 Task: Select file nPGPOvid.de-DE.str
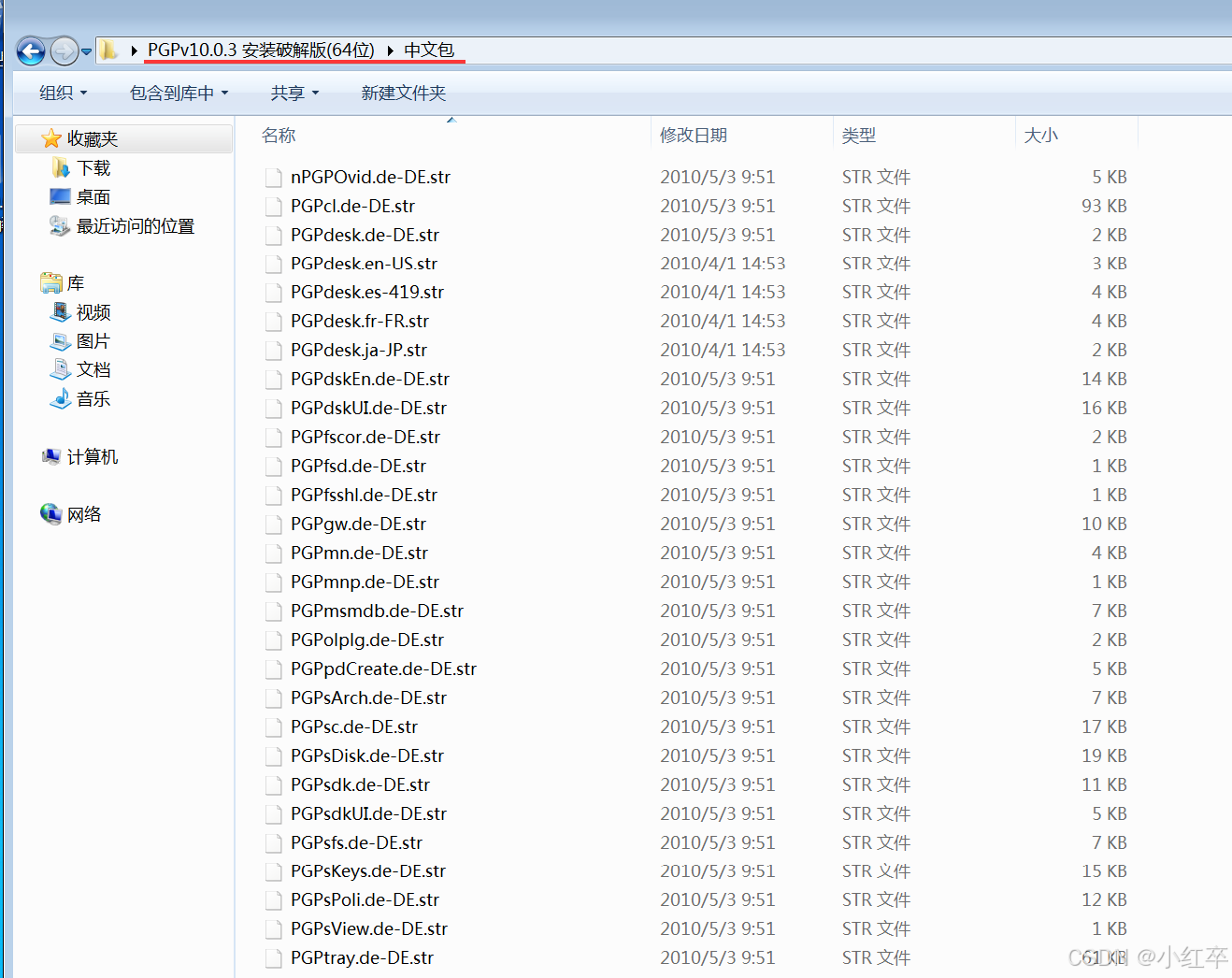371,178
